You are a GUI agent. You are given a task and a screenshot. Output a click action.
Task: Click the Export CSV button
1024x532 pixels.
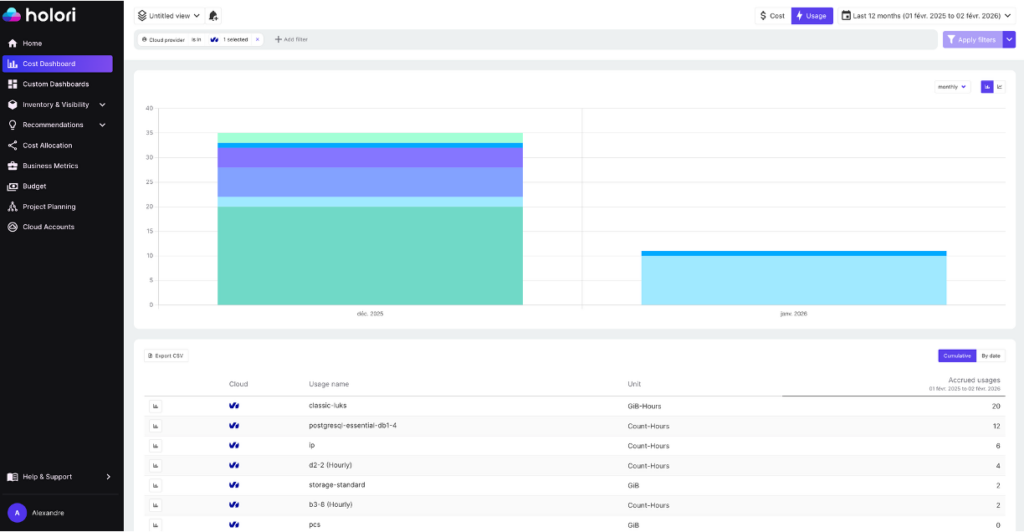click(166, 356)
